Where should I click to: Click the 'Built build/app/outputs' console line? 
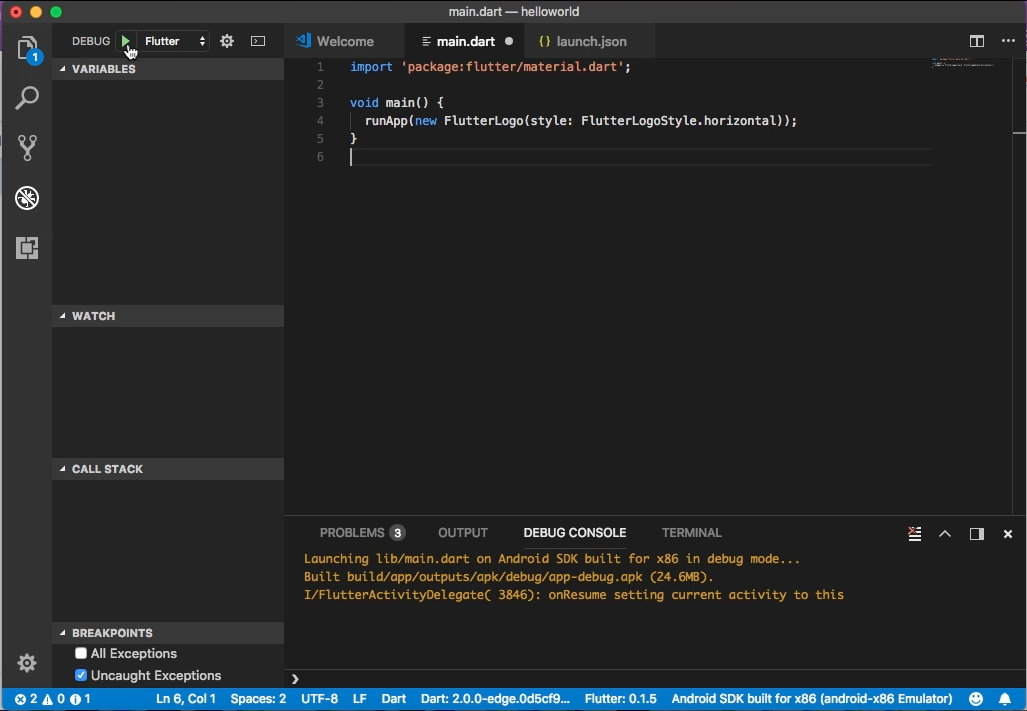(508, 577)
